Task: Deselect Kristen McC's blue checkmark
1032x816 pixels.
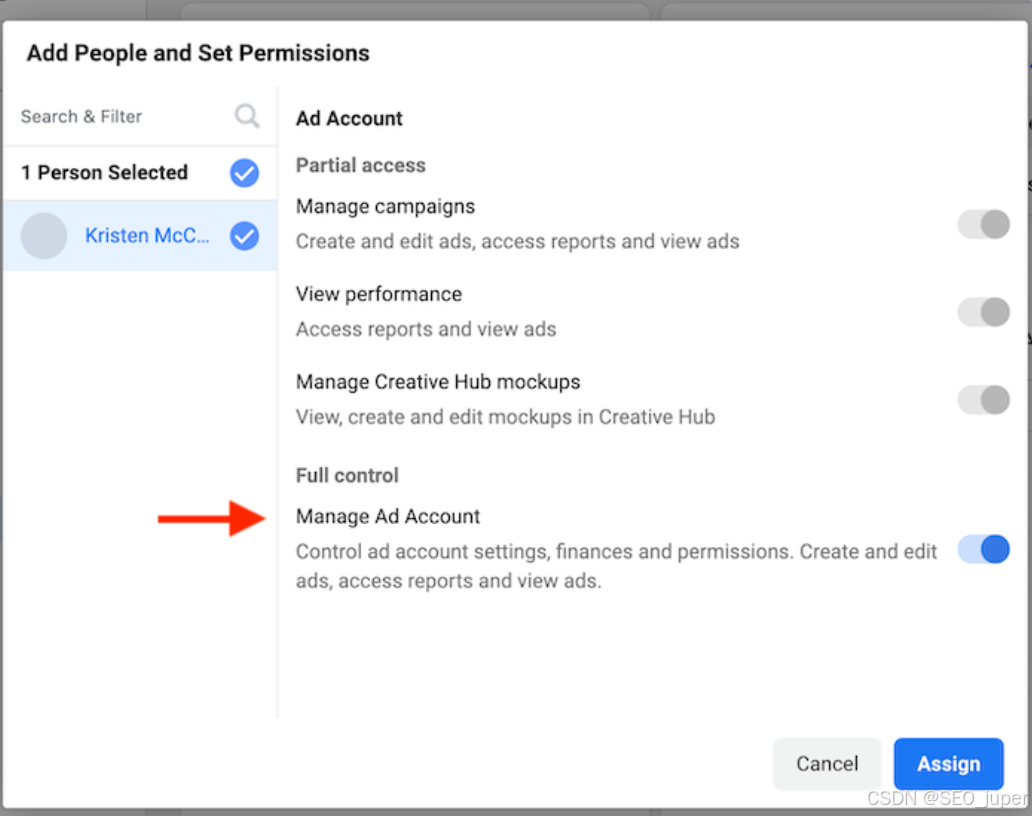Action: (x=244, y=236)
